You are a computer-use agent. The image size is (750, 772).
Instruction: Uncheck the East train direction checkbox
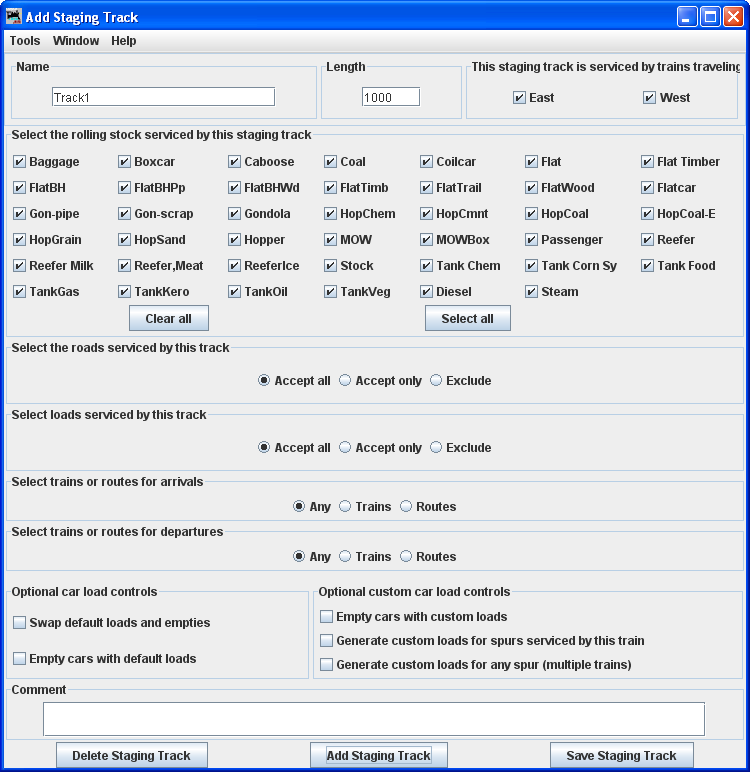[x=519, y=98]
